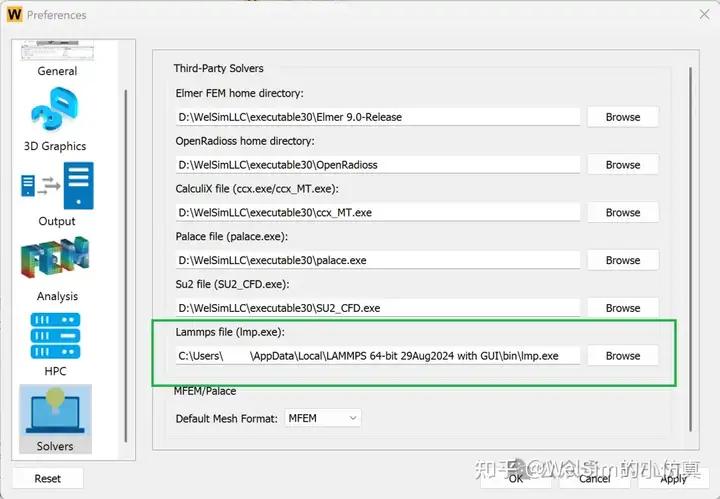Edit the Elmer FEM home directory path
720x499 pixels.
[x=377, y=117]
